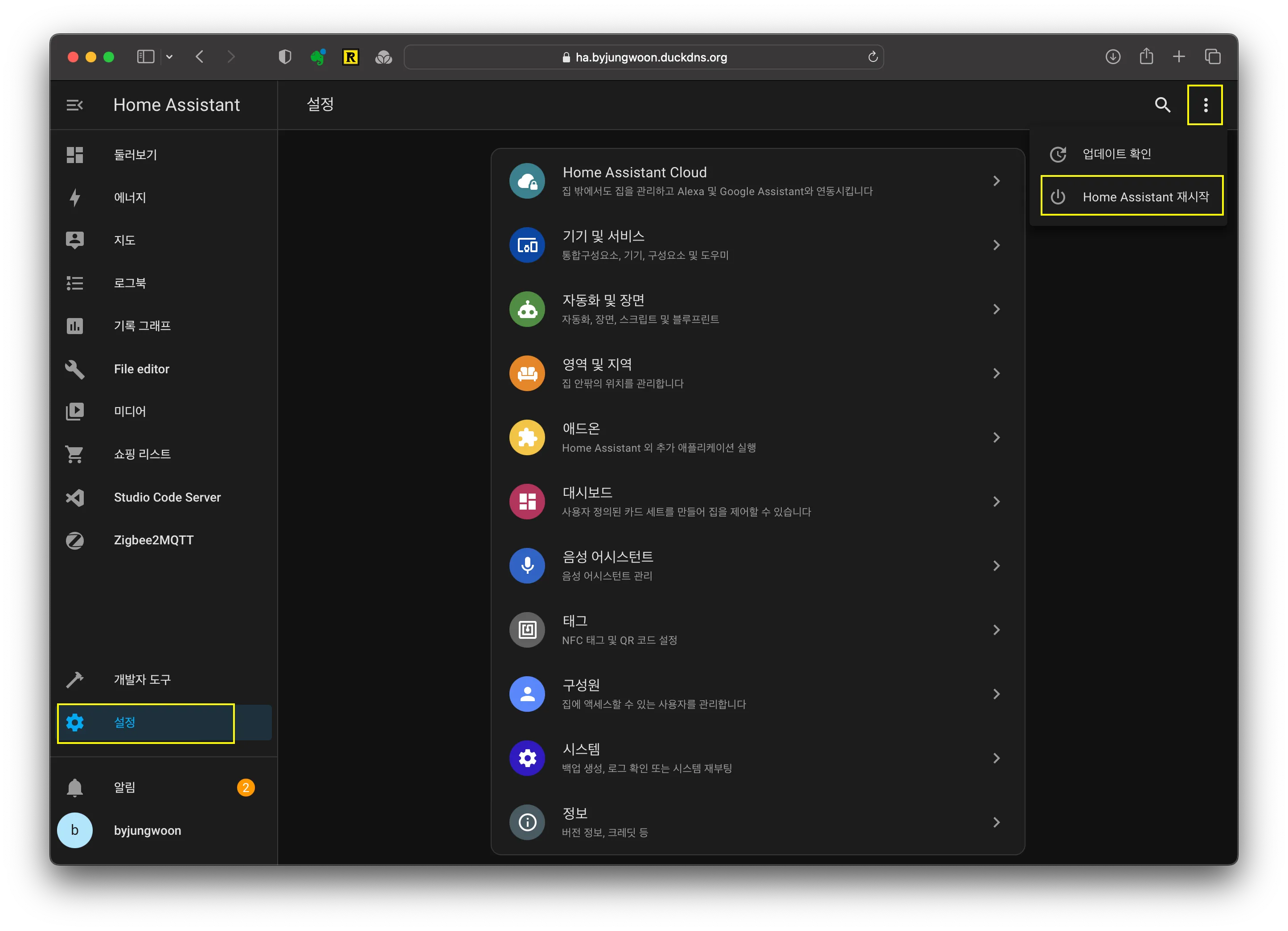Open the three-dot overflow menu
1288x931 pixels.
coord(1205,105)
